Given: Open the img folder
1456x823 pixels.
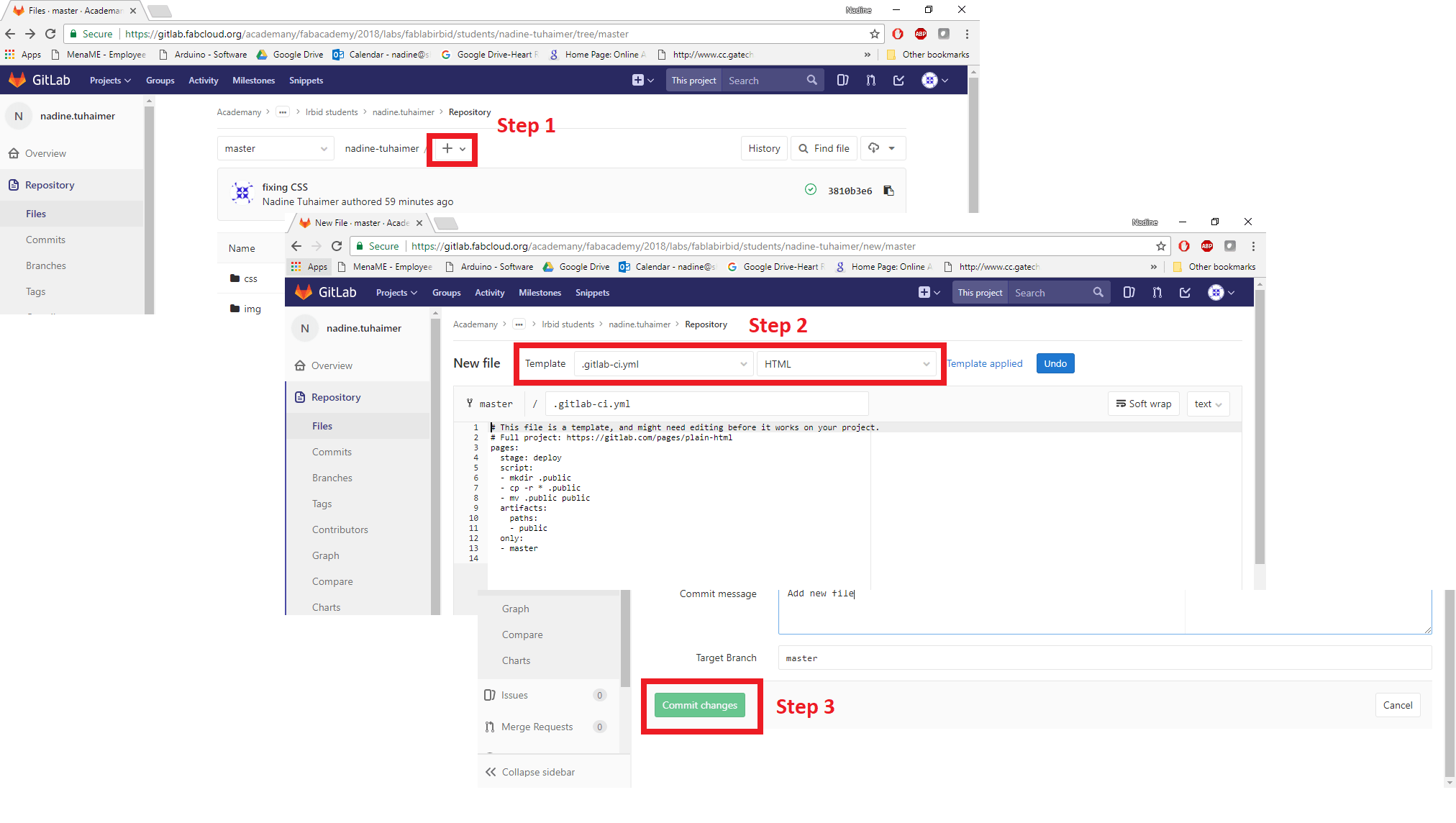Looking at the screenshot, I should pyautogui.click(x=252, y=309).
